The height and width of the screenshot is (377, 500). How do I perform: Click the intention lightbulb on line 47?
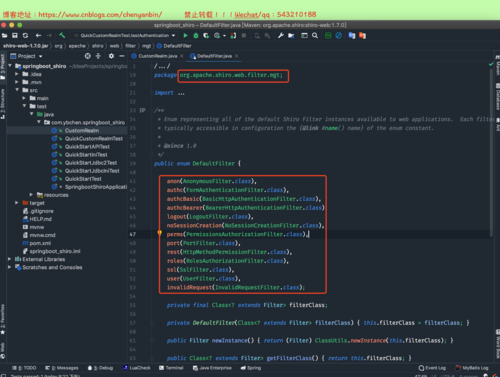pyautogui.click(x=160, y=233)
